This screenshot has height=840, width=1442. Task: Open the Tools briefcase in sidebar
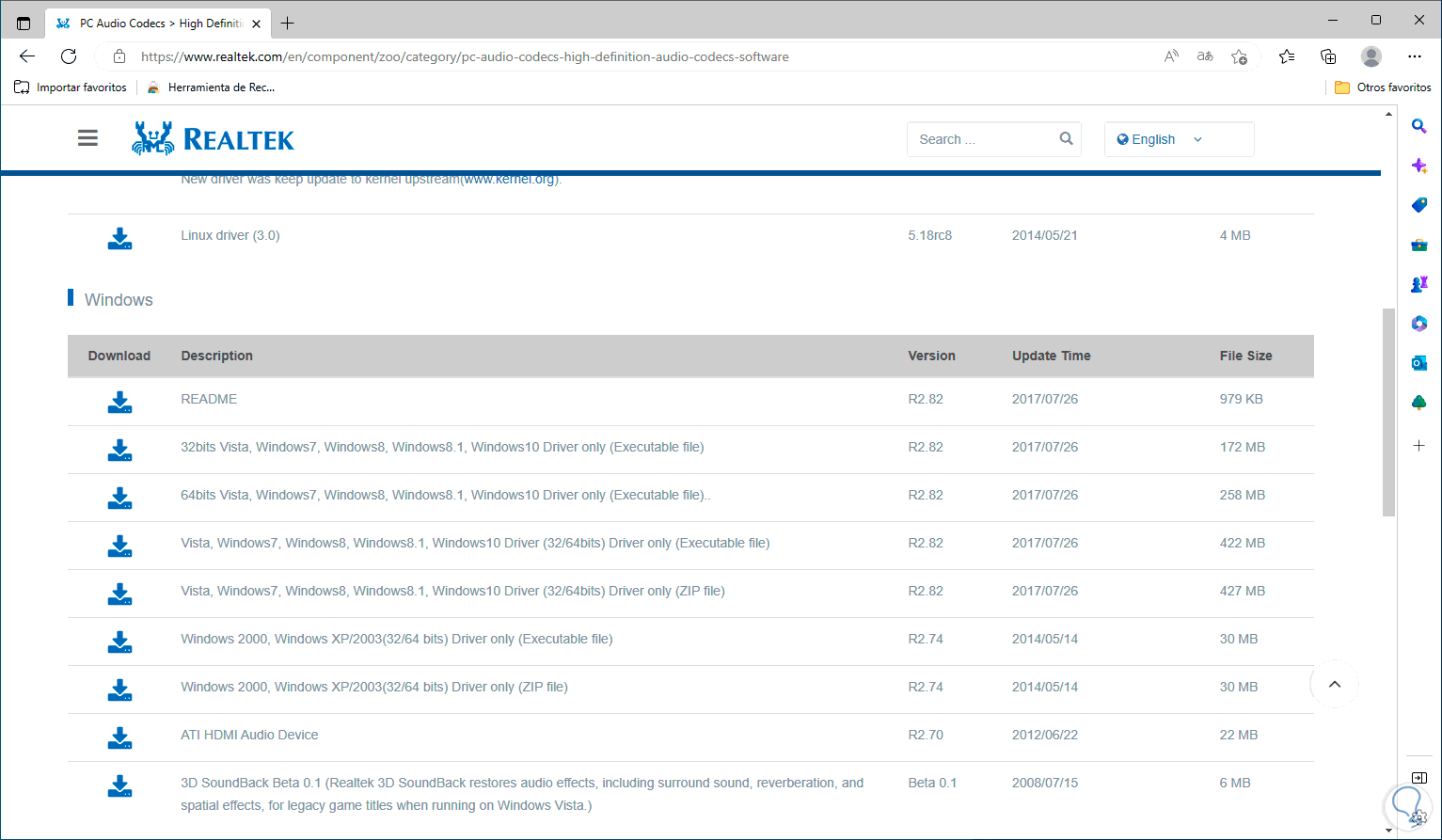coord(1419,245)
